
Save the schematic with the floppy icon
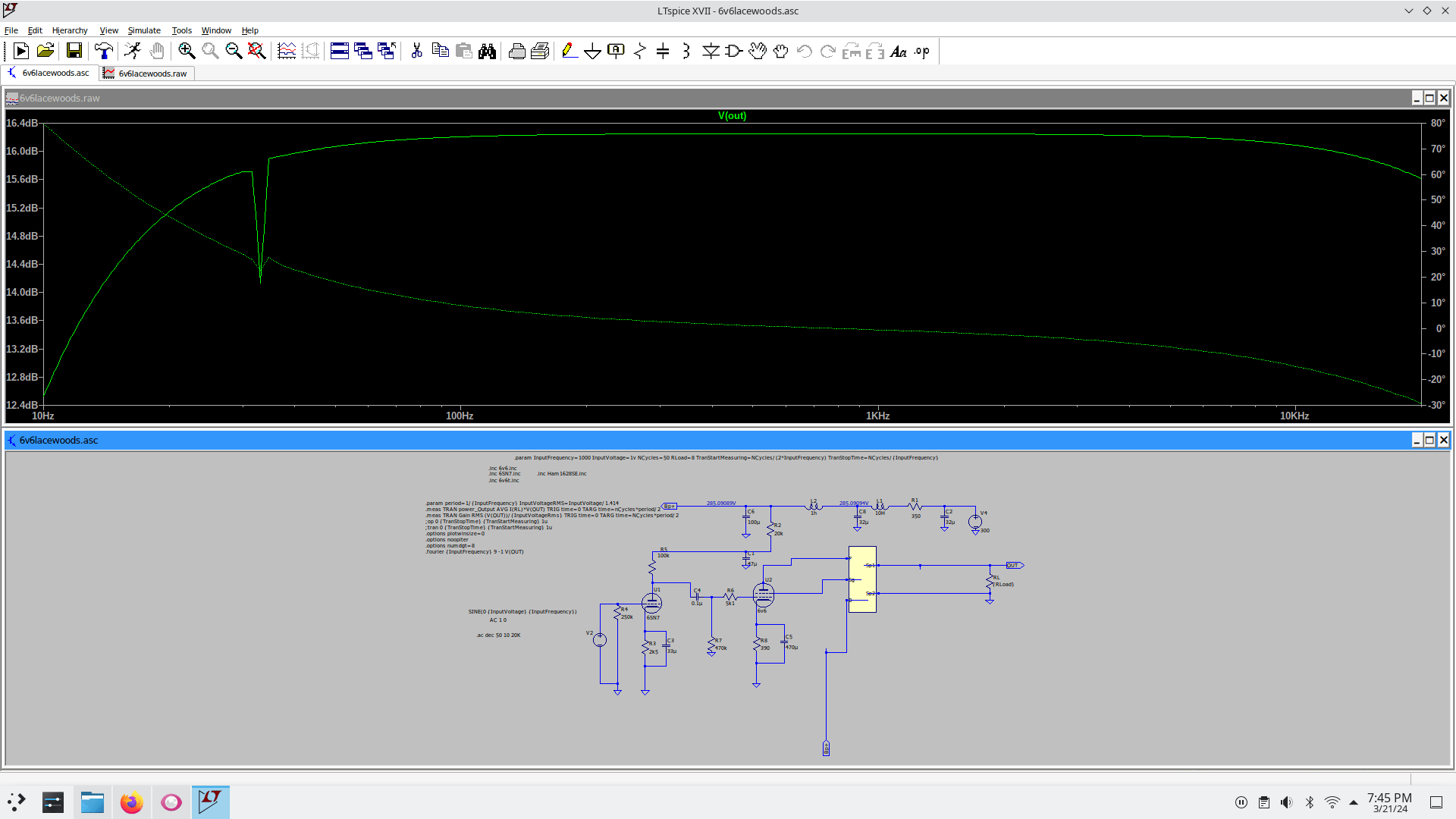click(74, 51)
